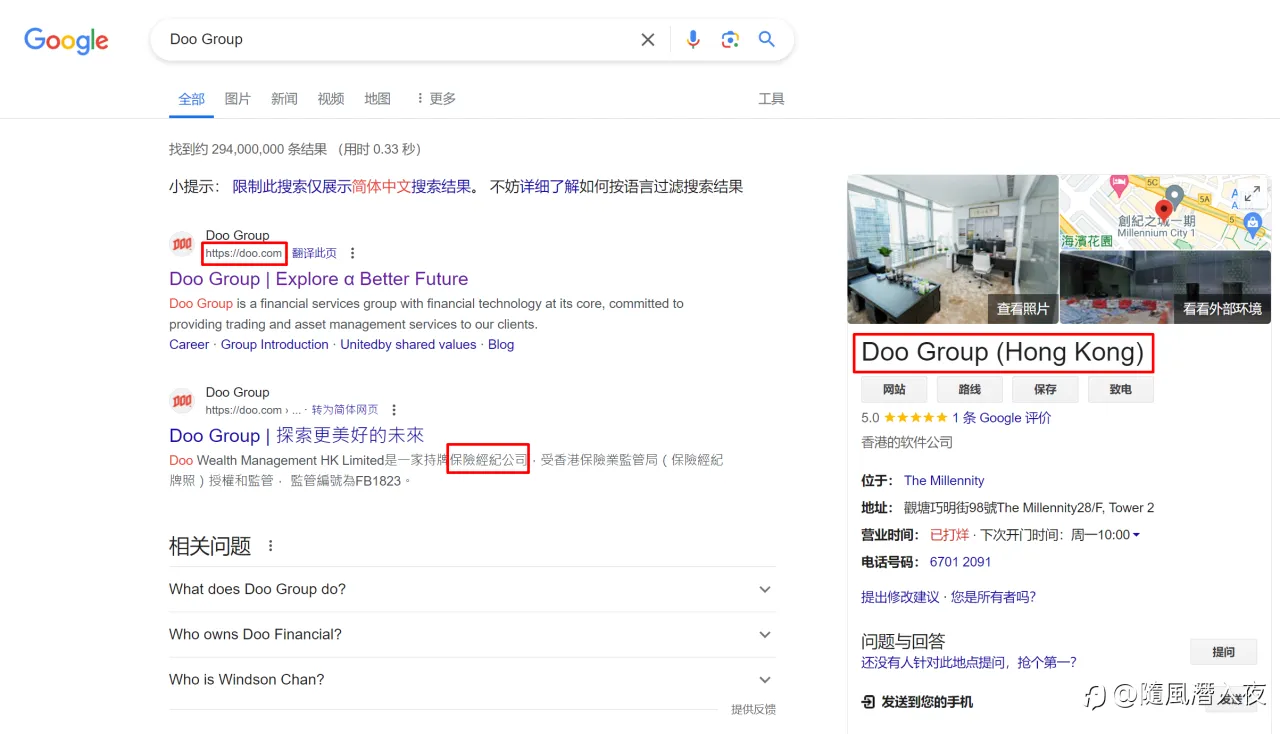
Task: Click 您是所有者? link
Action: coord(993,597)
